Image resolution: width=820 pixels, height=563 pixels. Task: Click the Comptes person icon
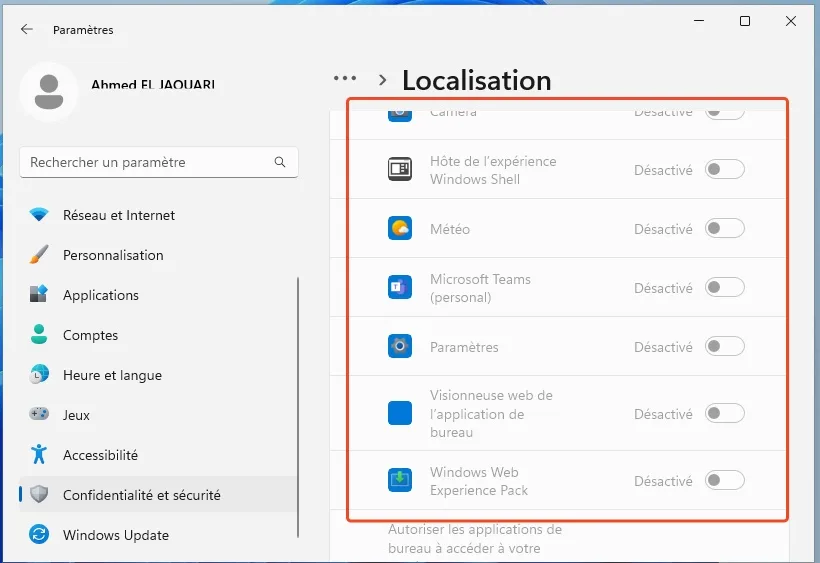coord(39,334)
